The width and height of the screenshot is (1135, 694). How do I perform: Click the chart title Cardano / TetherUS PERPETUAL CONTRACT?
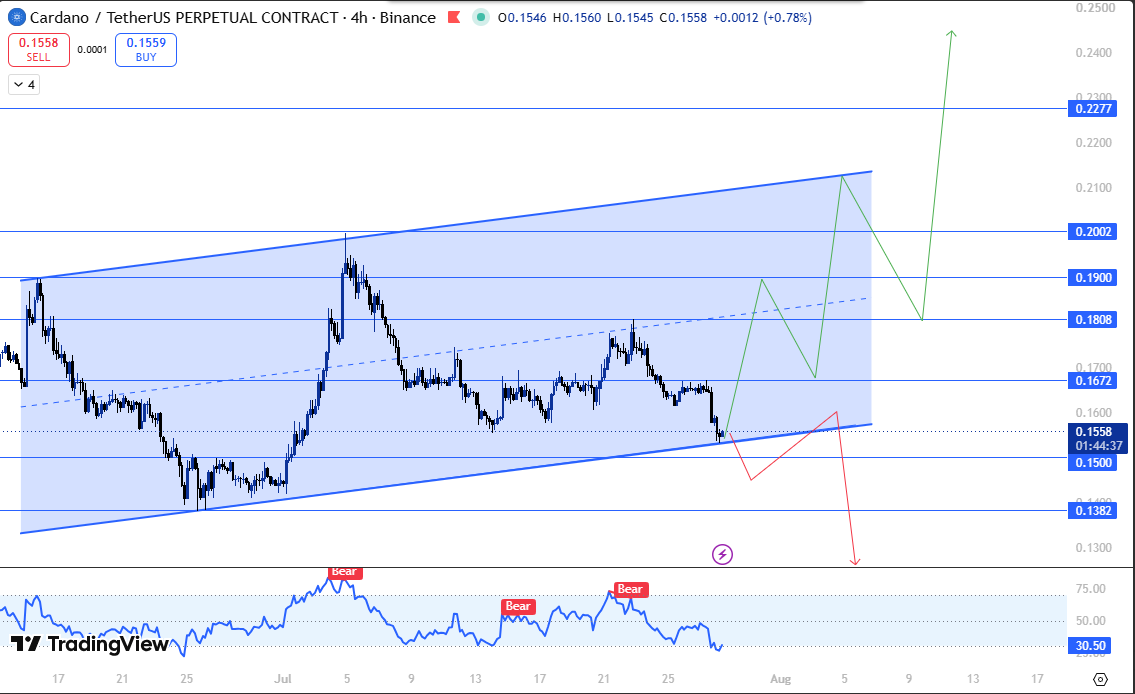tap(185, 17)
